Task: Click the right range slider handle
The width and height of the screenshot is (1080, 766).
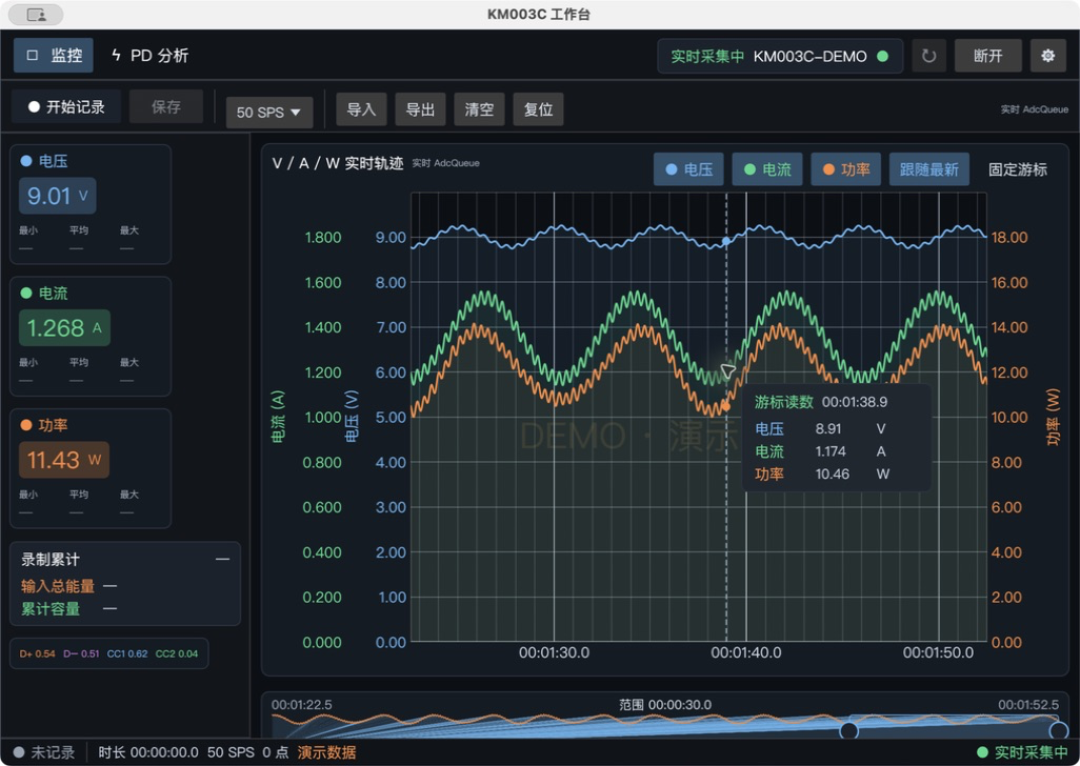Action: [1058, 730]
